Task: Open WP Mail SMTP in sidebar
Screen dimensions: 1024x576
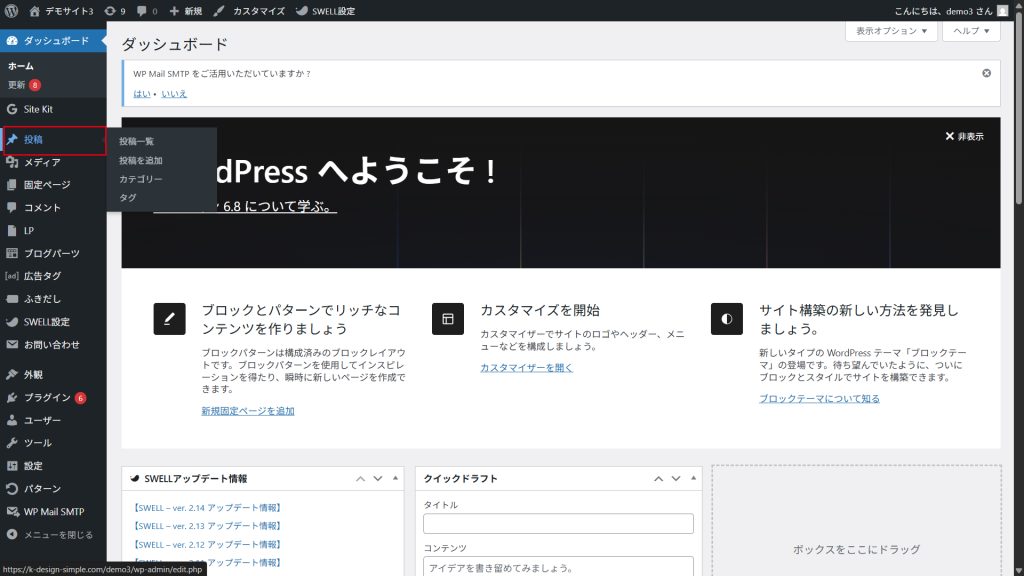Action: [53, 512]
